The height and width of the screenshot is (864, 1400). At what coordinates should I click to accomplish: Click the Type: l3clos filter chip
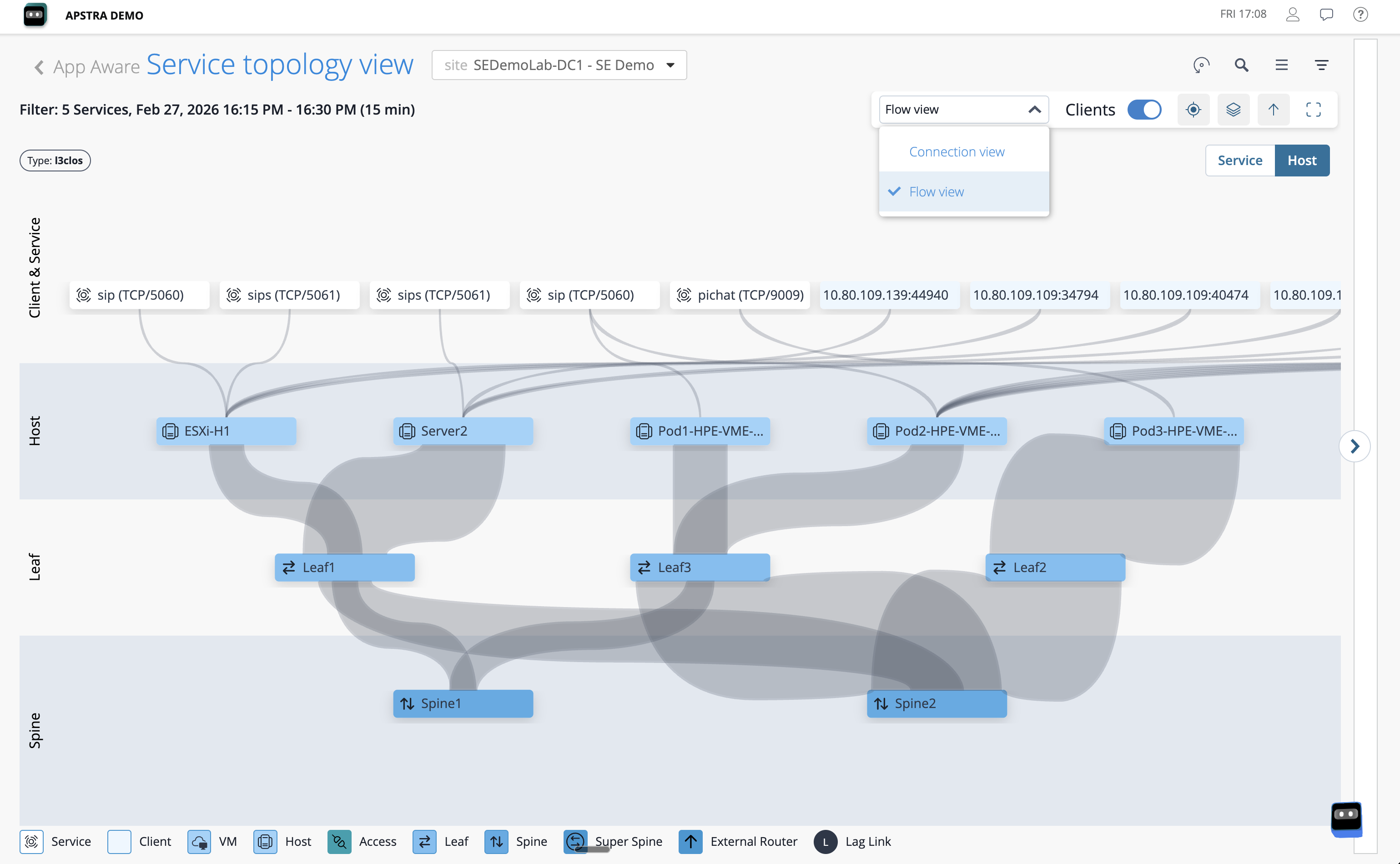click(54, 160)
